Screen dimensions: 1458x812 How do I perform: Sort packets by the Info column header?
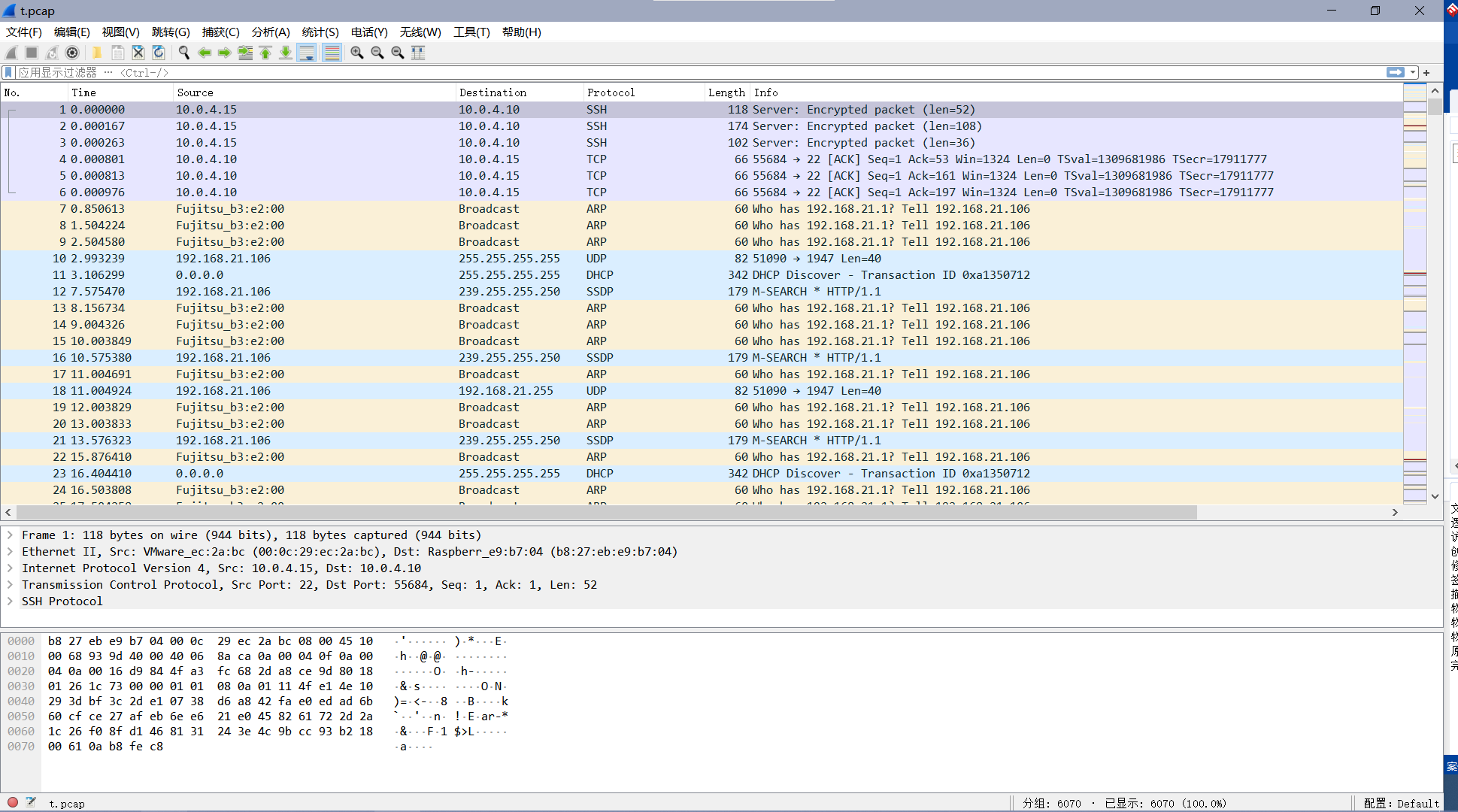1076,92
